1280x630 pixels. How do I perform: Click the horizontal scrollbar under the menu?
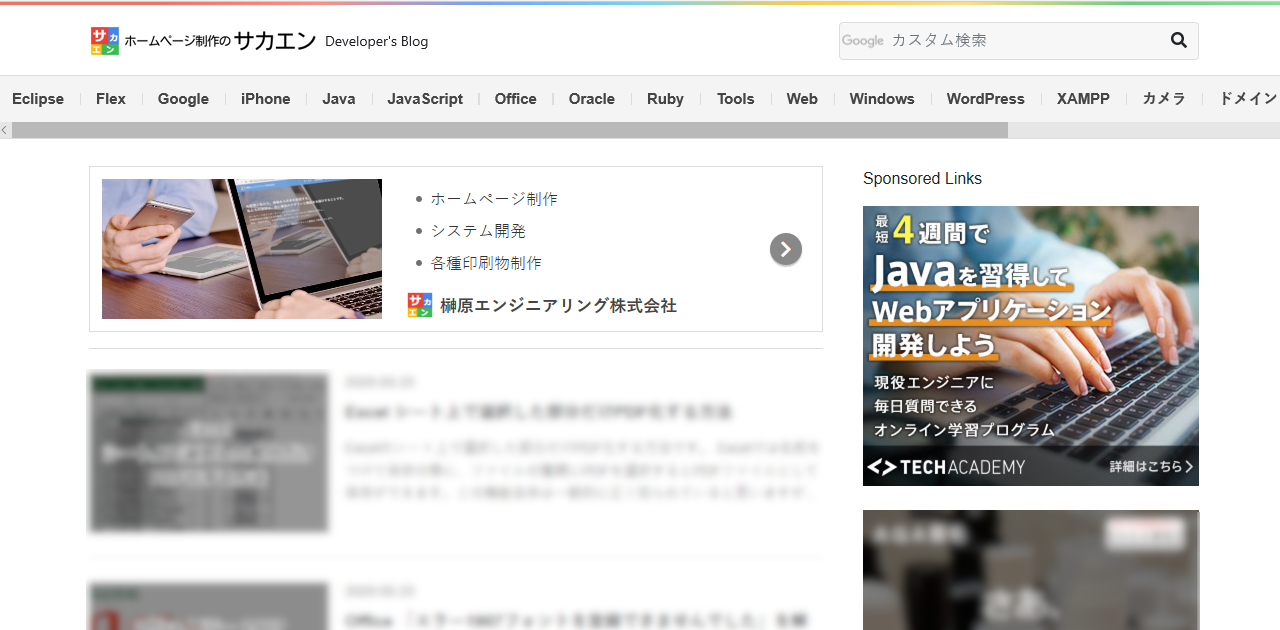click(x=510, y=130)
